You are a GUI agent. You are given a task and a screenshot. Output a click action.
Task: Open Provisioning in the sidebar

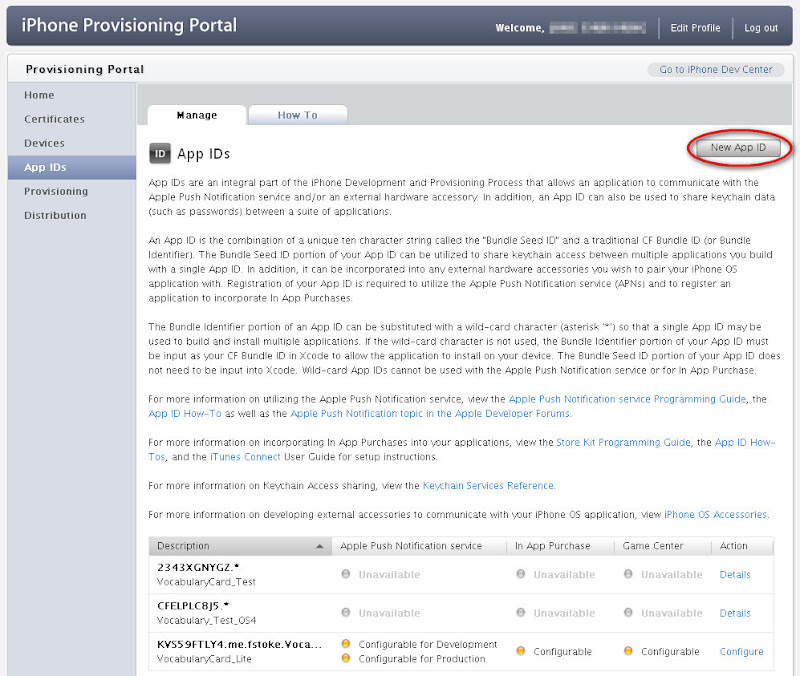point(56,191)
